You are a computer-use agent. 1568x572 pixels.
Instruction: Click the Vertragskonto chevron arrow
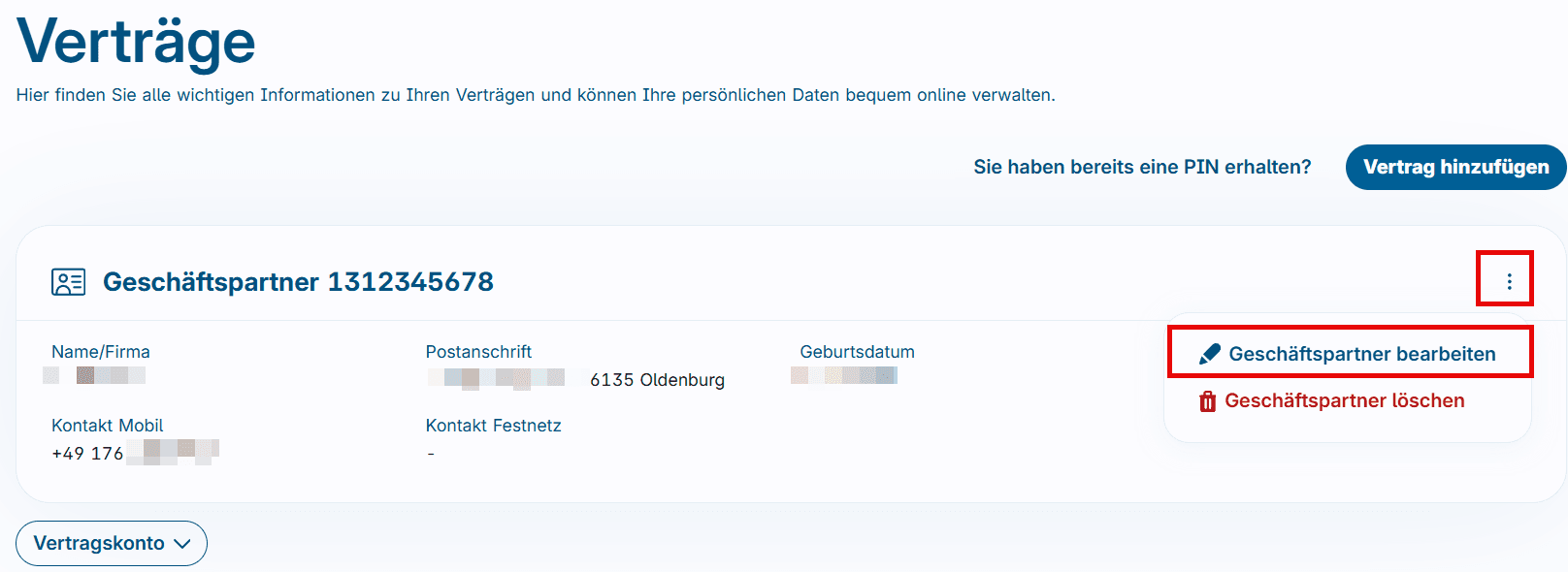(x=181, y=544)
